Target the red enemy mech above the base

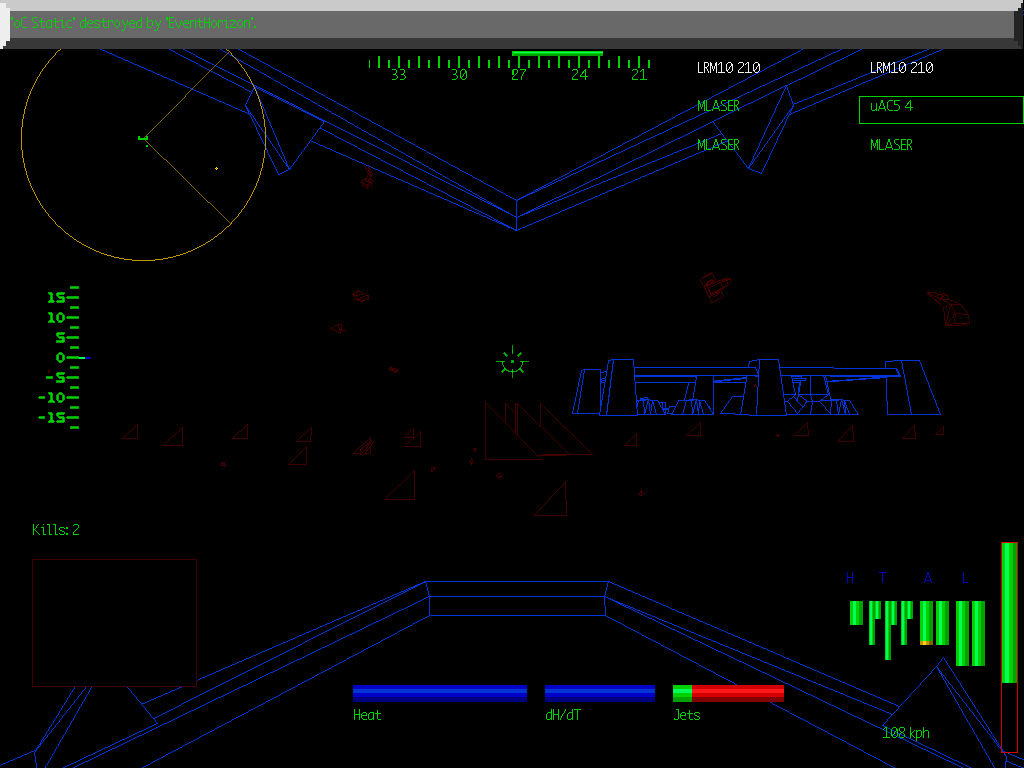point(715,286)
